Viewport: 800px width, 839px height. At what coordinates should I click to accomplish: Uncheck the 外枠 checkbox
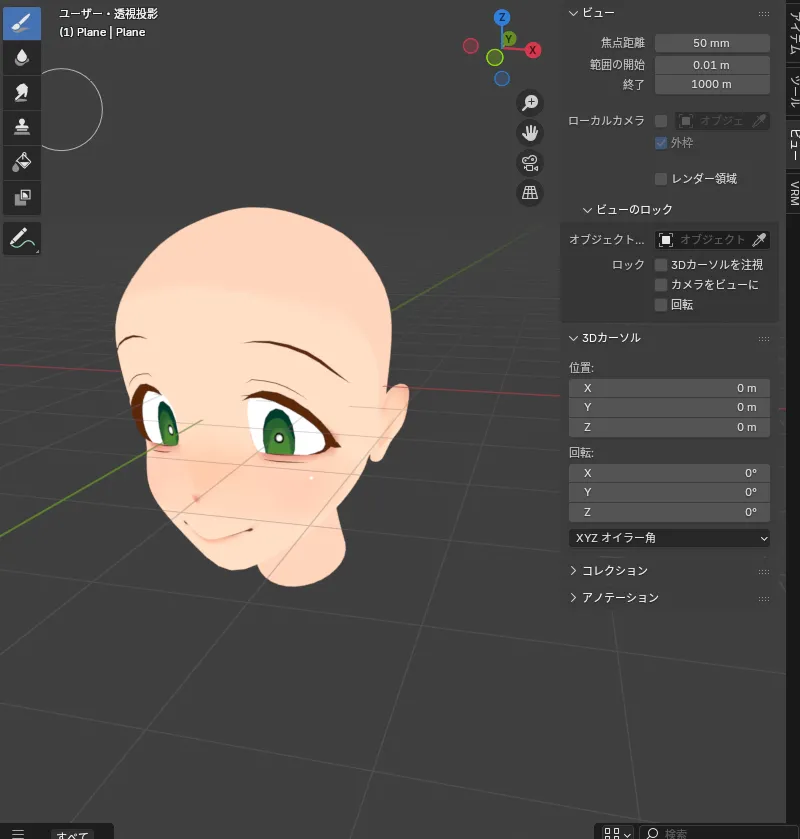click(x=661, y=143)
